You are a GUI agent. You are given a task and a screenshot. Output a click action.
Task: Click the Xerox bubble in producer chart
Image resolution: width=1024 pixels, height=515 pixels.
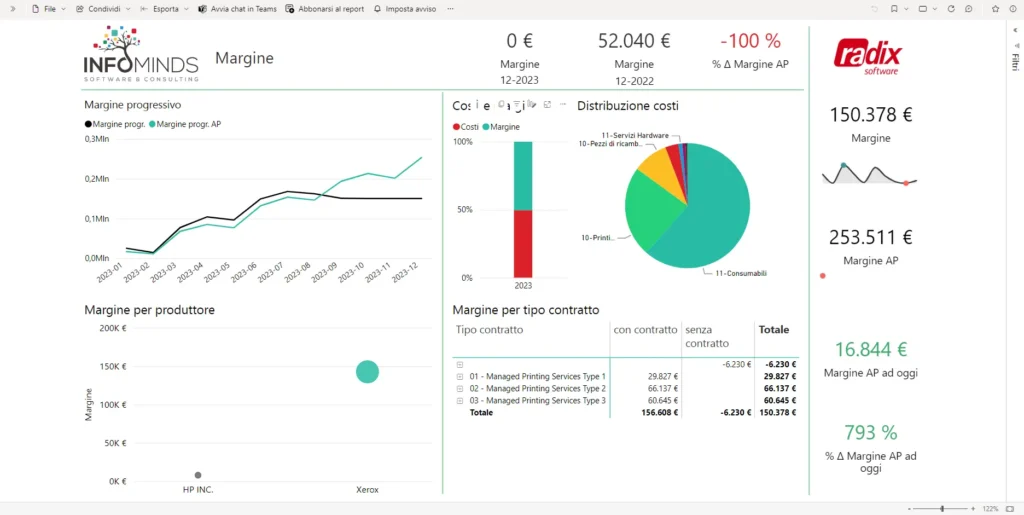click(367, 372)
